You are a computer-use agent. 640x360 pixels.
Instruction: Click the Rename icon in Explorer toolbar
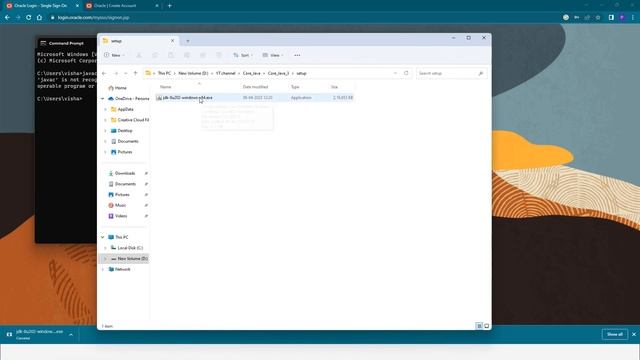[187, 55]
